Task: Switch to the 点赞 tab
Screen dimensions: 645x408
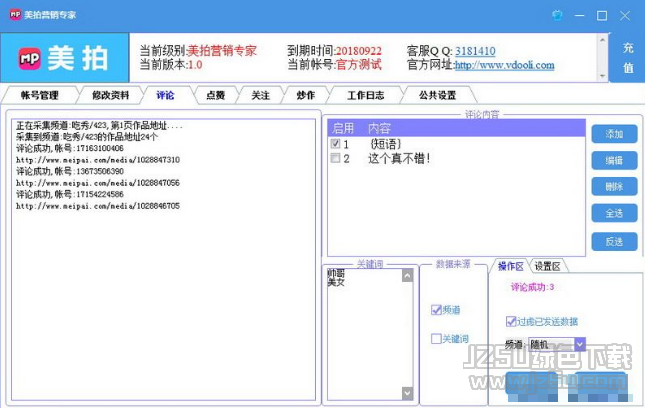Action: [215, 95]
